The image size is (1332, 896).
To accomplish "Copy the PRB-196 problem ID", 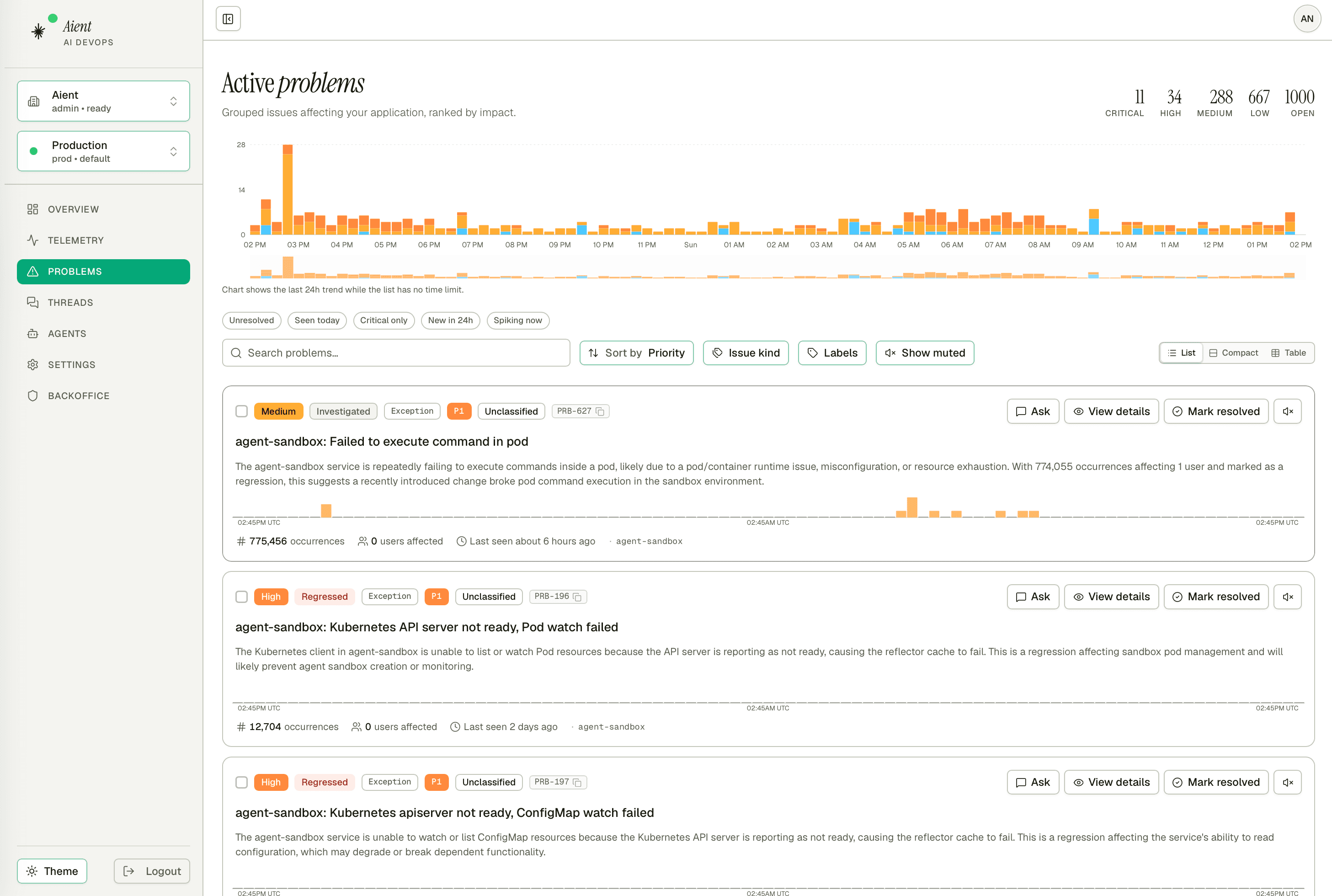I will (x=577, y=597).
